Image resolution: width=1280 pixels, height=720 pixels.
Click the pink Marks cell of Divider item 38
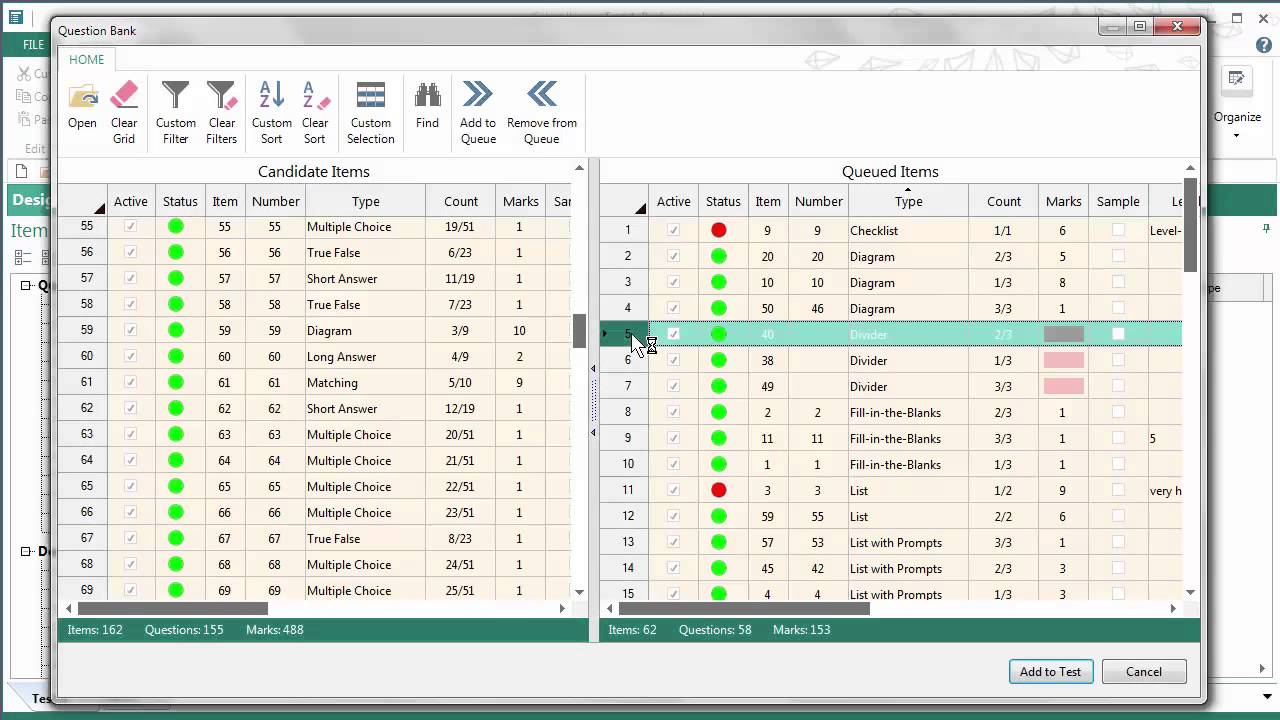[1063, 361]
